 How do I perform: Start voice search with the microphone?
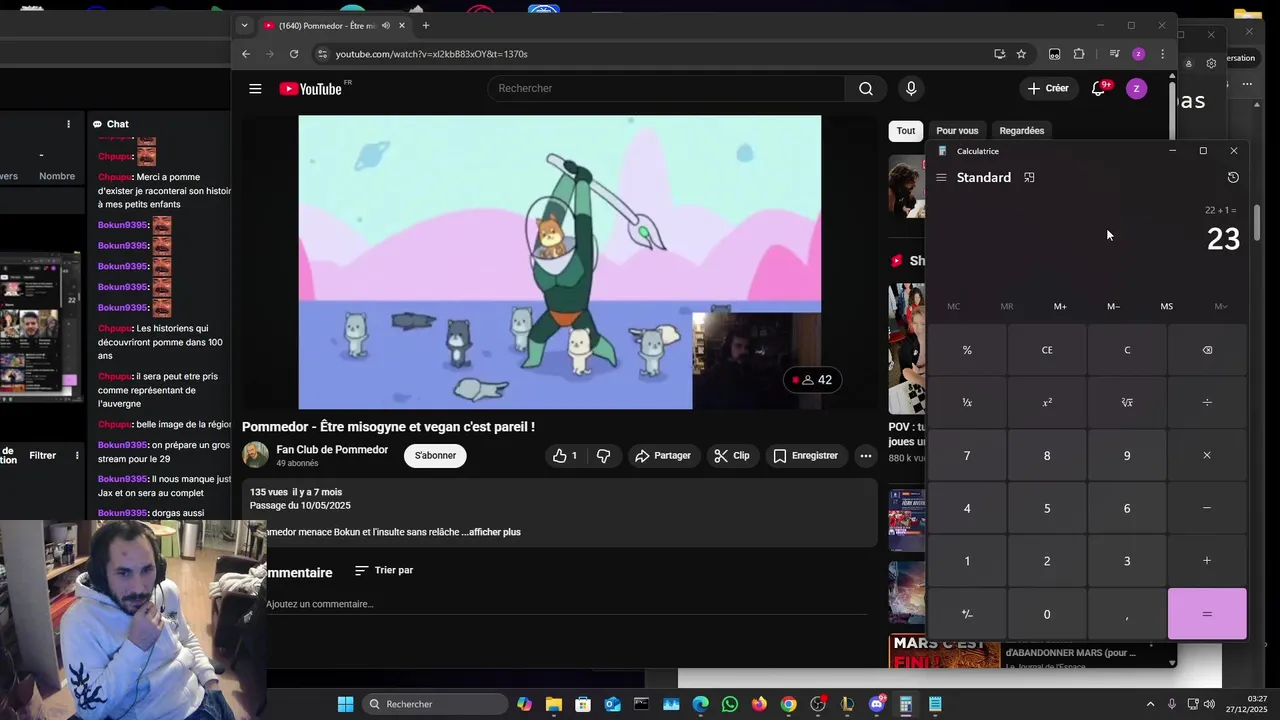coord(911,89)
